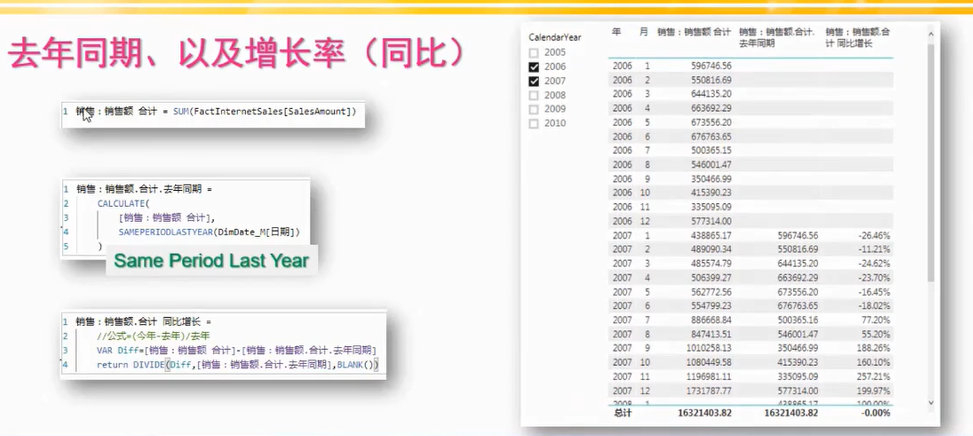Select the 506399.27 sales value

click(709, 278)
